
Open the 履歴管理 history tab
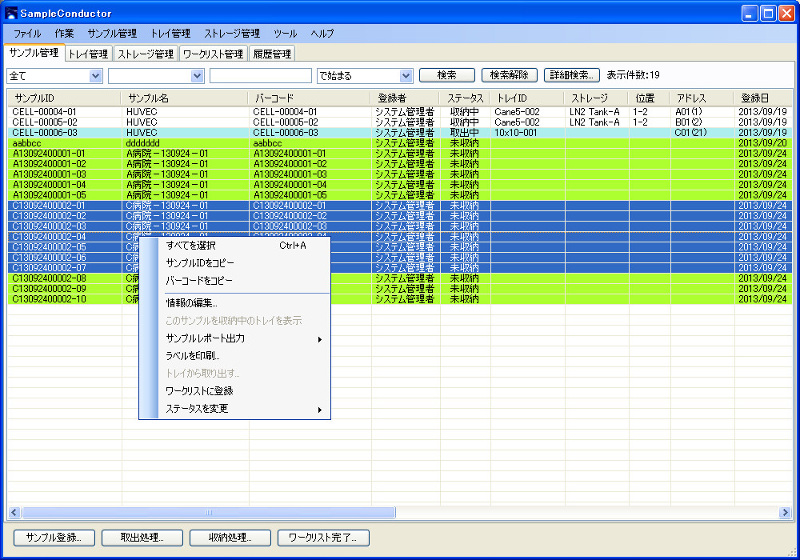click(272, 54)
